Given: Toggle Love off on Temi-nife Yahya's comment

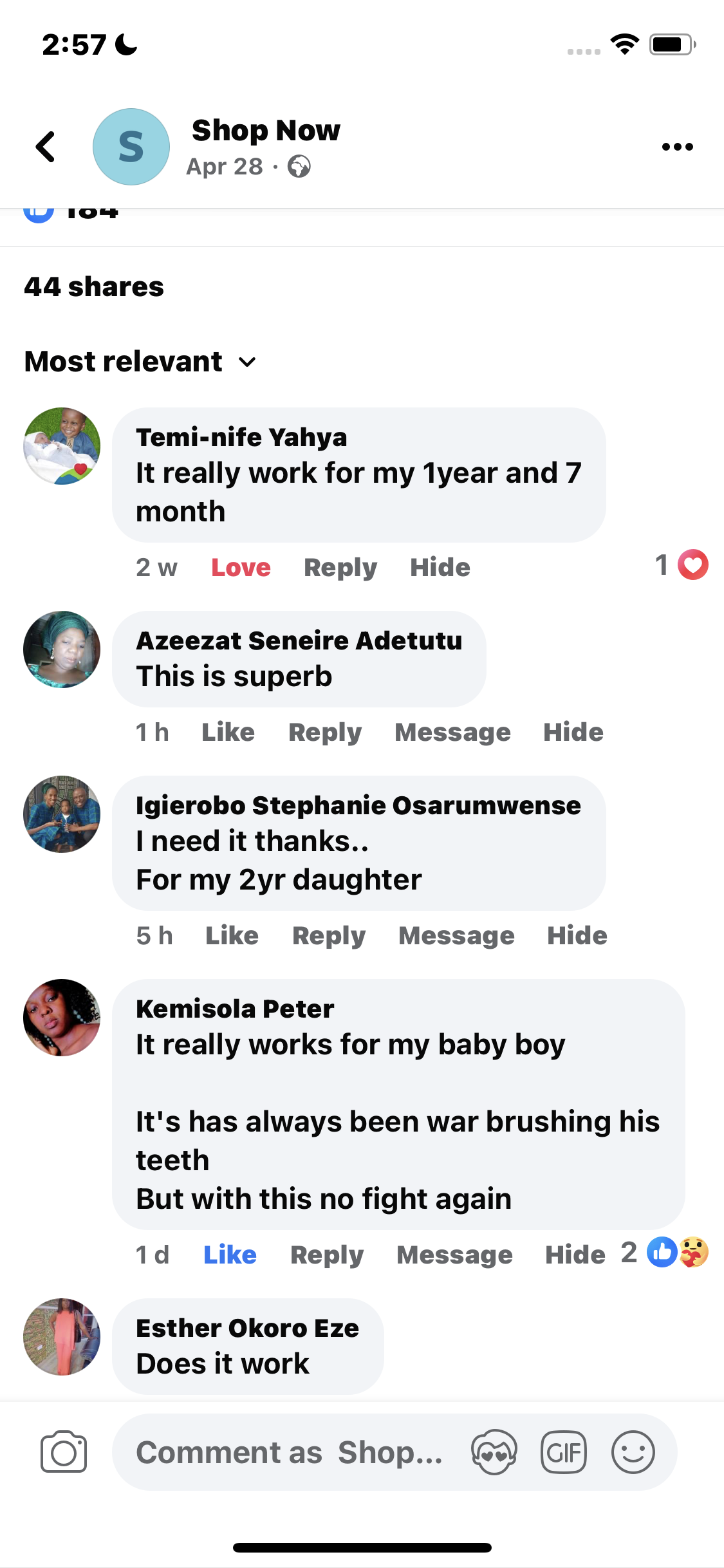Looking at the screenshot, I should click(241, 568).
